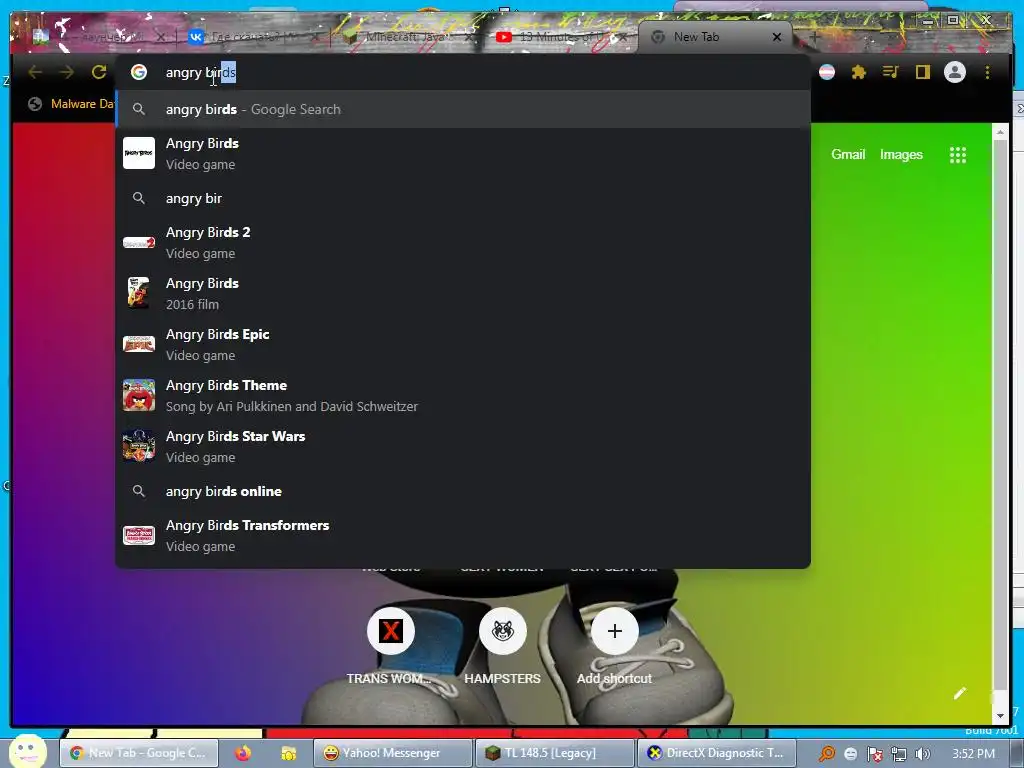The width and height of the screenshot is (1024, 768).
Task: Switch to the VK browser tab
Action: [251, 37]
